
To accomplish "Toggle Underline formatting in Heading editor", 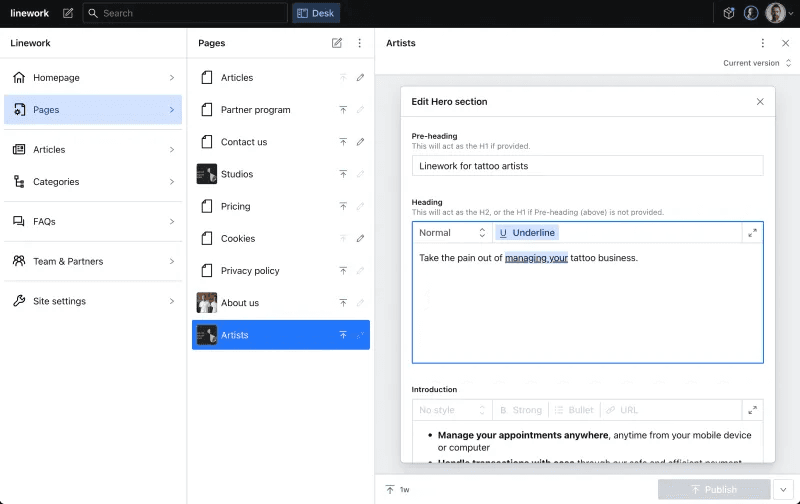I will click(527, 233).
